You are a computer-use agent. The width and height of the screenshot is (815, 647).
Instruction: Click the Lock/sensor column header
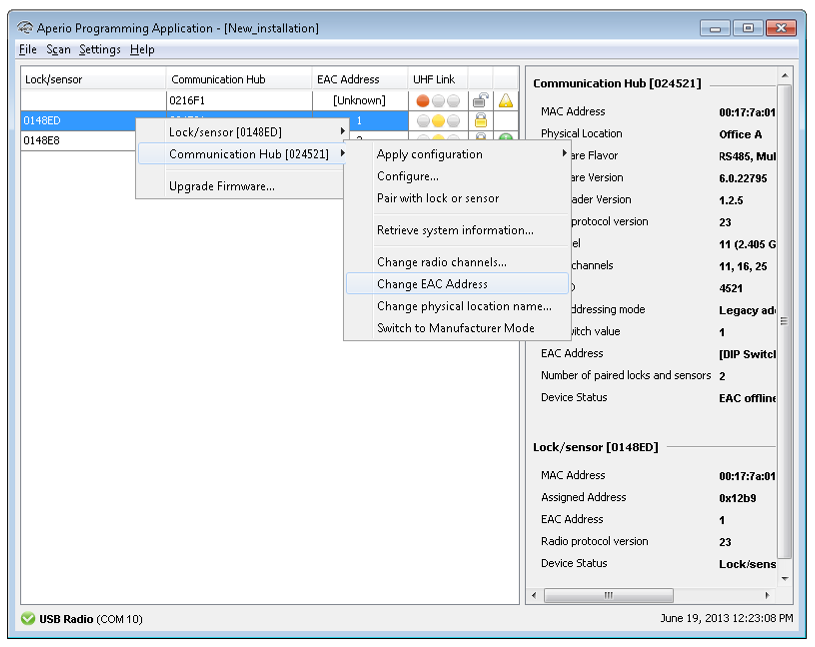coord(94,79)
